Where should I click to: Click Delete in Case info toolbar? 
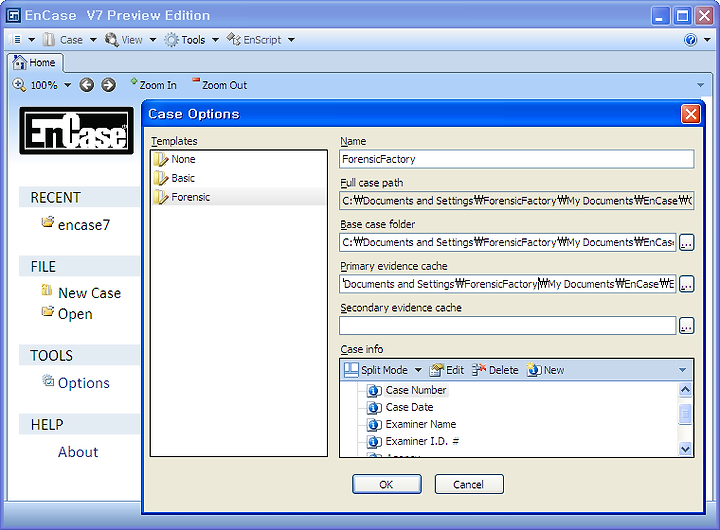point(495,370)
